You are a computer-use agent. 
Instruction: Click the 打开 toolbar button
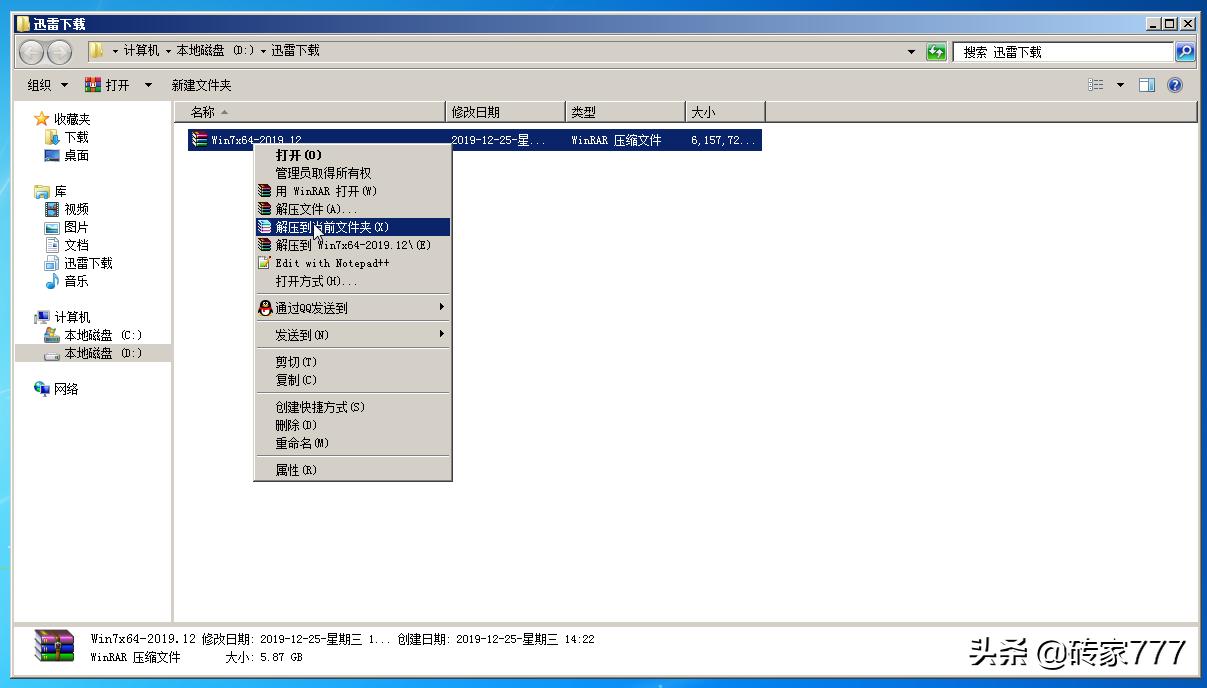click(108, 85)
